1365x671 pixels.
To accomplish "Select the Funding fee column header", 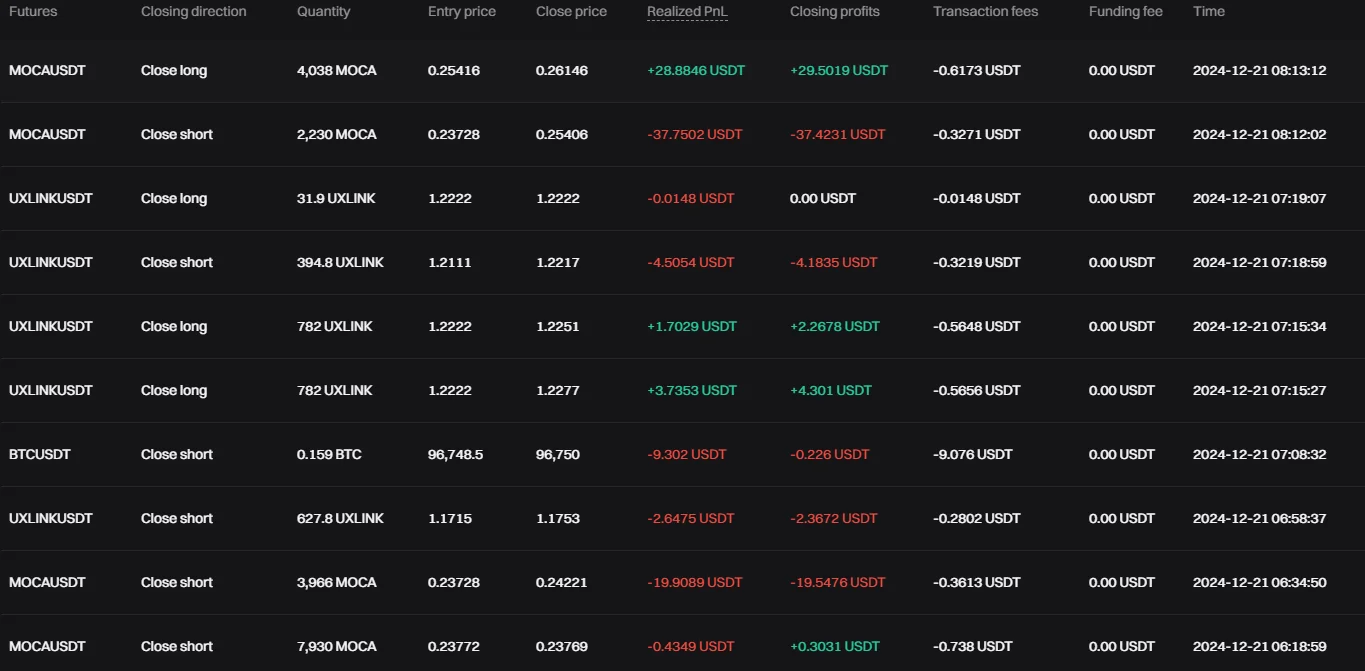I will pos(1125,12).
